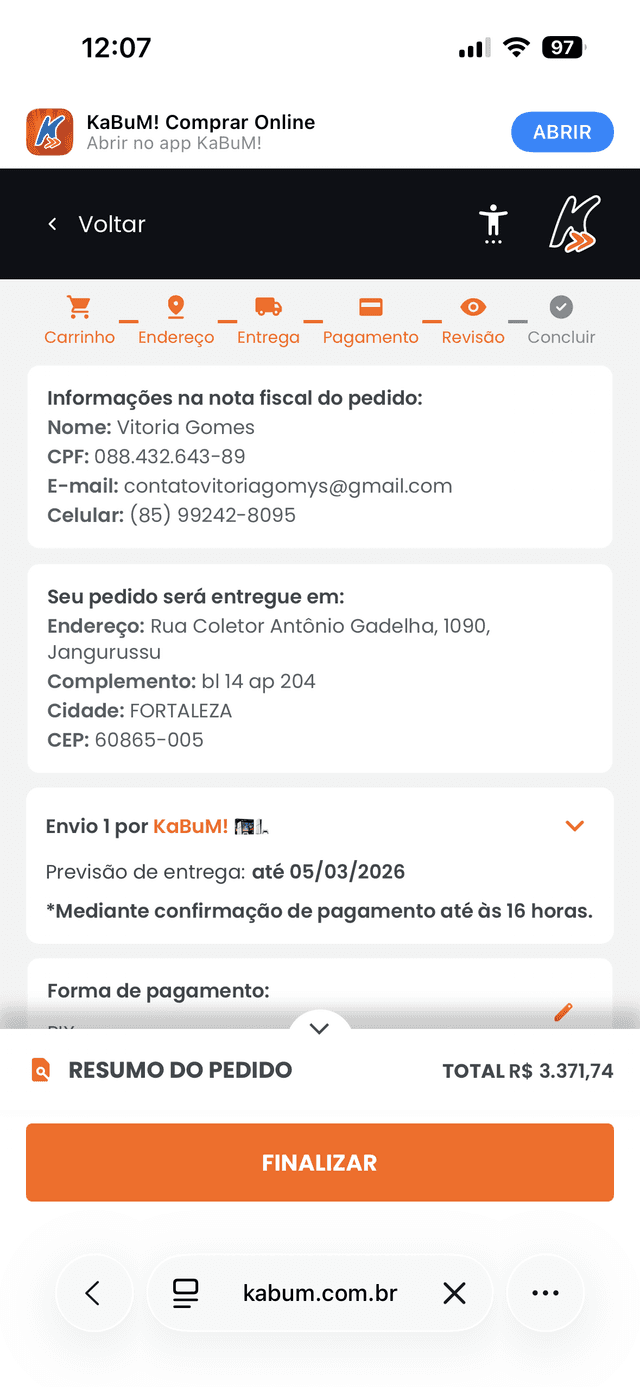640x1387 pixels.
Task: Tap the back chevron next to Voltar
Action: (x=52, y=224)
